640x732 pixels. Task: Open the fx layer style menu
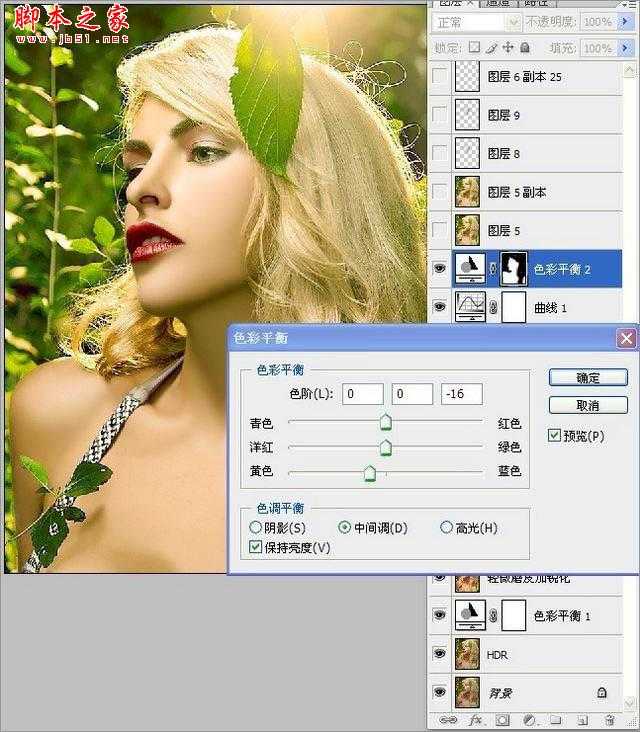point(476,720)
